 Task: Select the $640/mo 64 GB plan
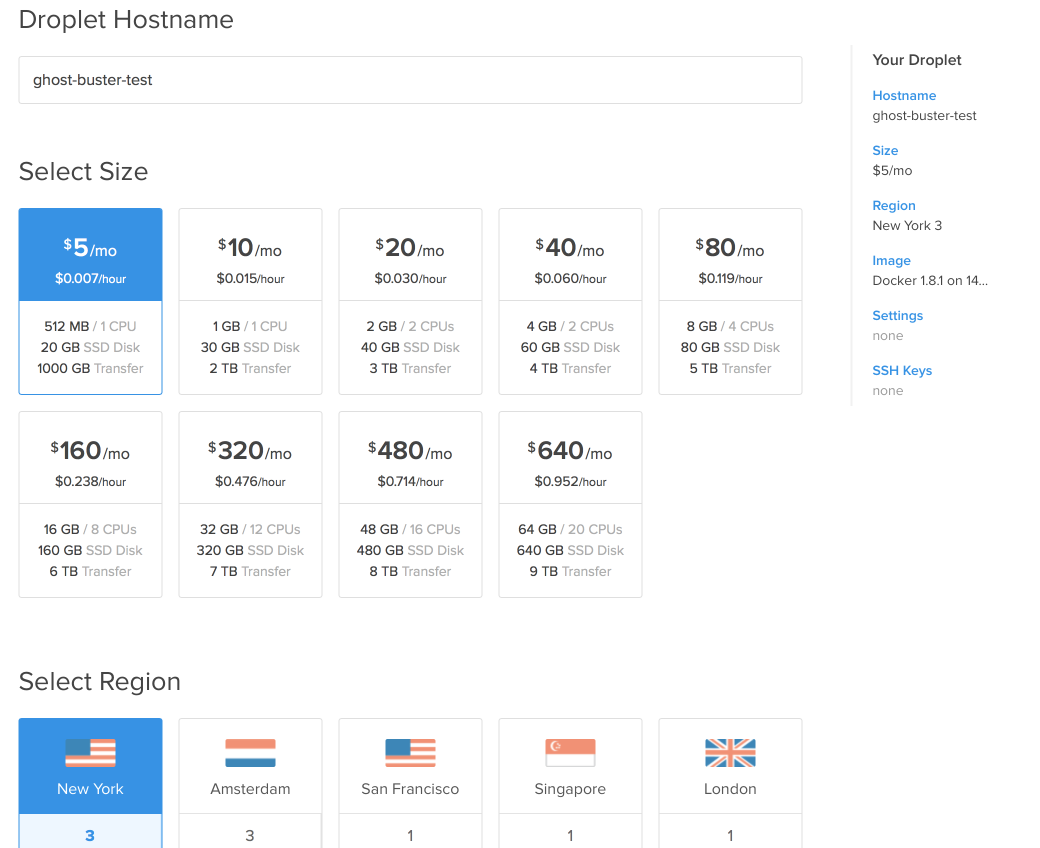click(570, 504)
